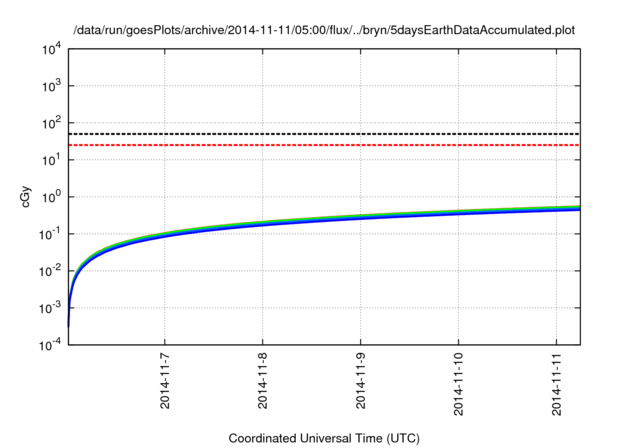Click the 10^3 y-axis tick label
Image resolution: width=640 pixels, height=448 pixels.
(52, 86)
